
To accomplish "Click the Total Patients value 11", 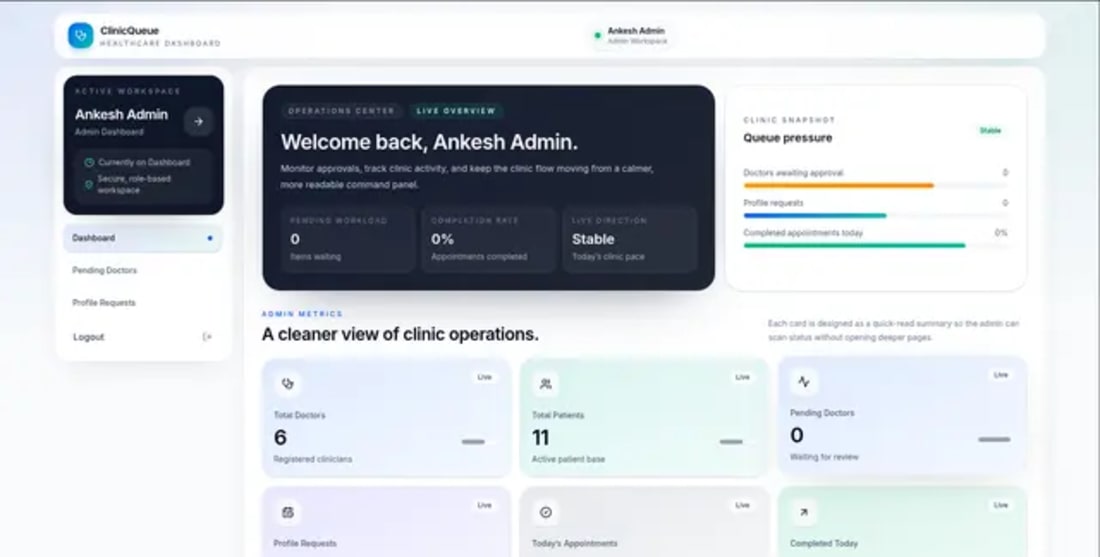I will coord(540,438).
